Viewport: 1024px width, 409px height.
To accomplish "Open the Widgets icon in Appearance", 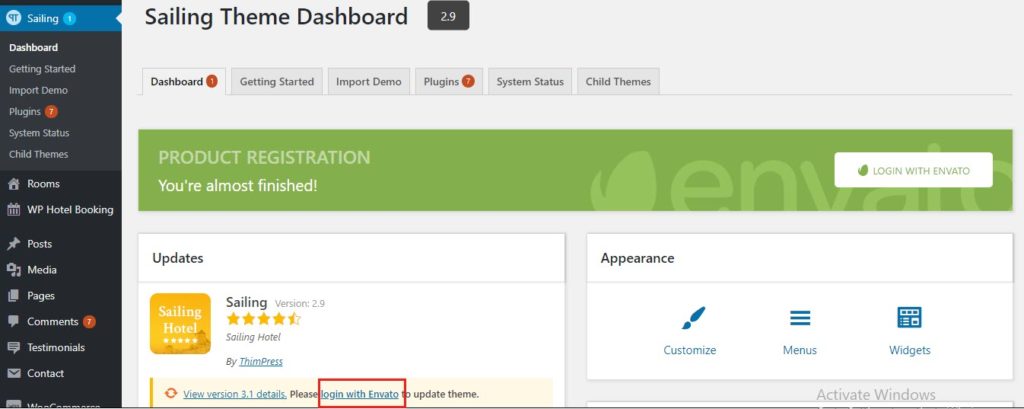I will coord(909,318).
